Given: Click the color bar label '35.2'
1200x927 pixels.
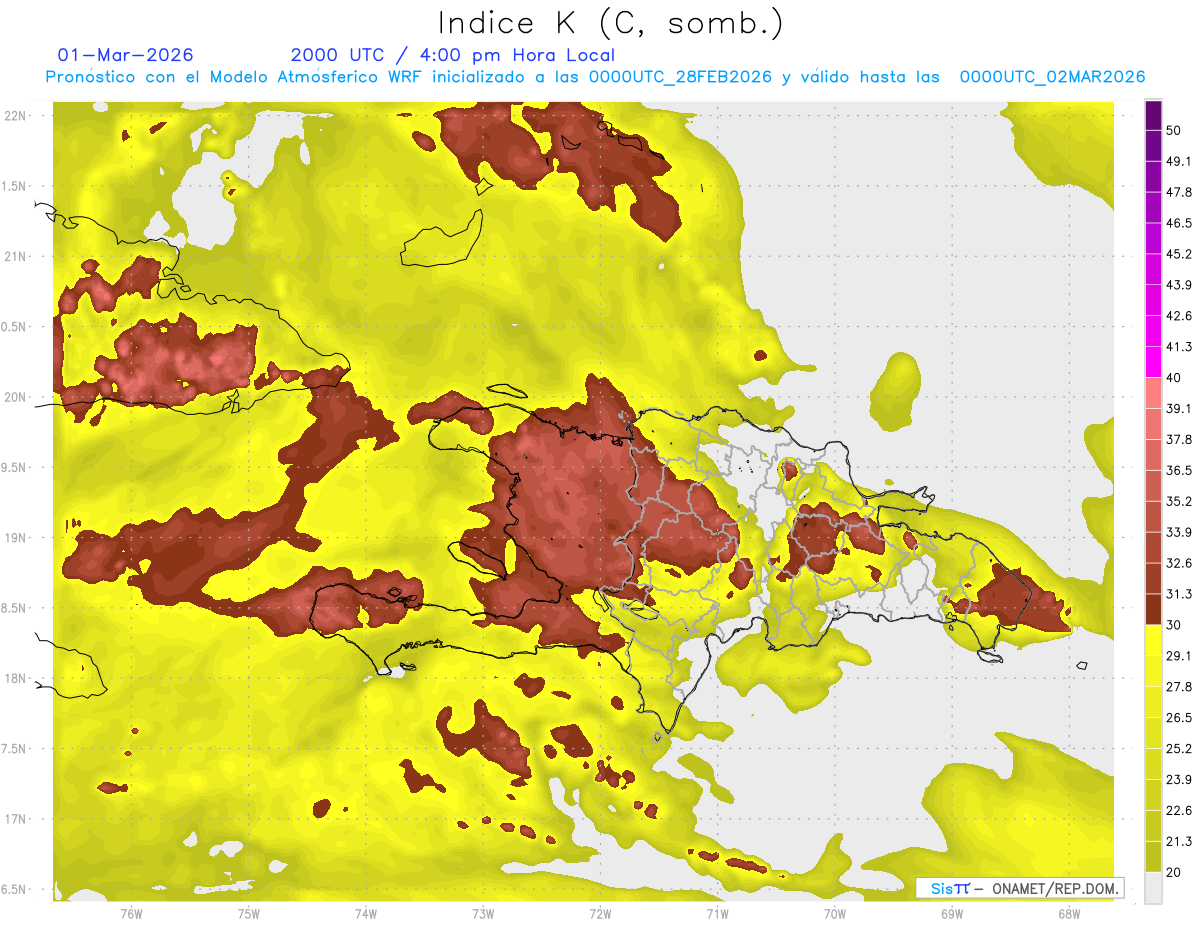Looking at the screenshot, I should [x=1179, y=501].
